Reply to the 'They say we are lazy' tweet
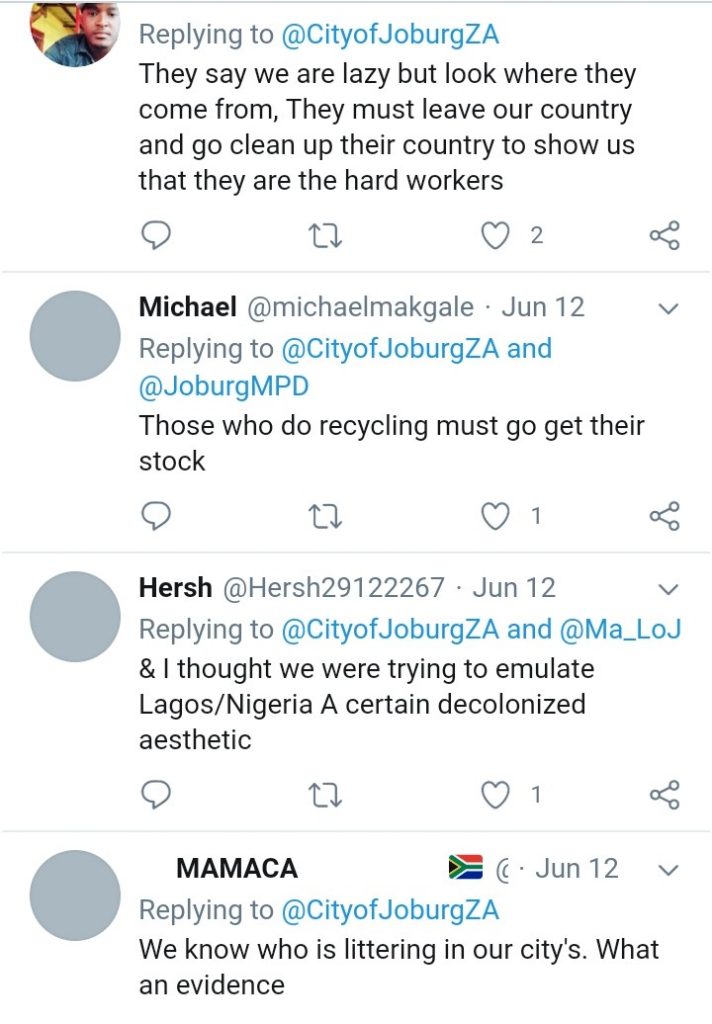Viewport: 712px width, 1024px height. click(x=157, y=235)
